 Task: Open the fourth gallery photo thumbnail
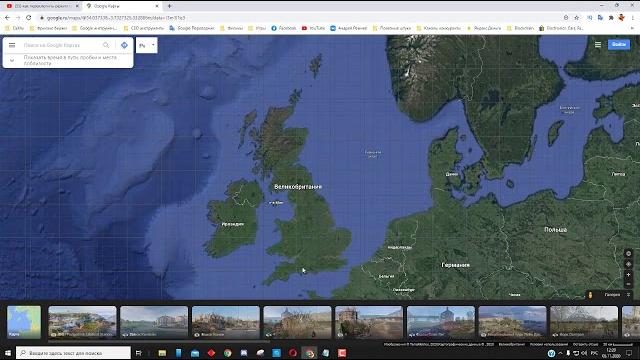pyautogui.click(x=298, y=322)
